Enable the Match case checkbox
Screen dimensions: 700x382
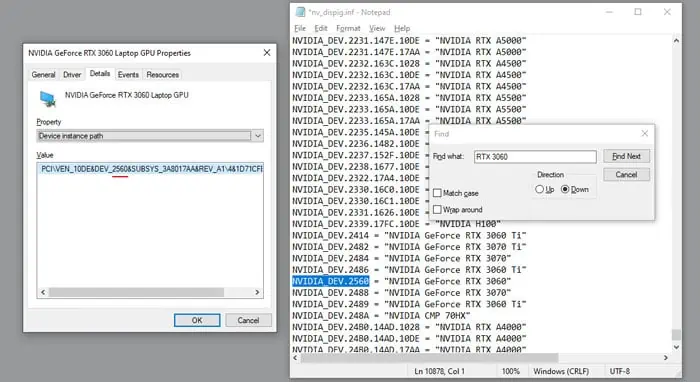pyautogui.click(x=437, y=193)
